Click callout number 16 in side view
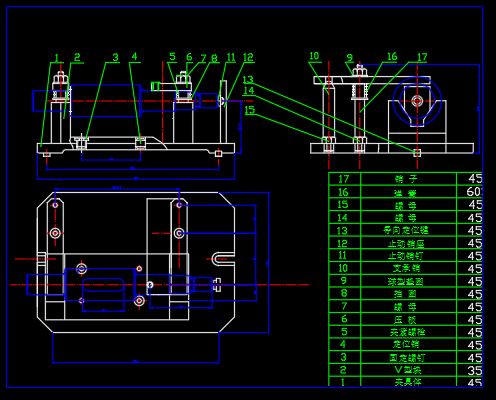The image size is (496, 400). tap(392, 56)
